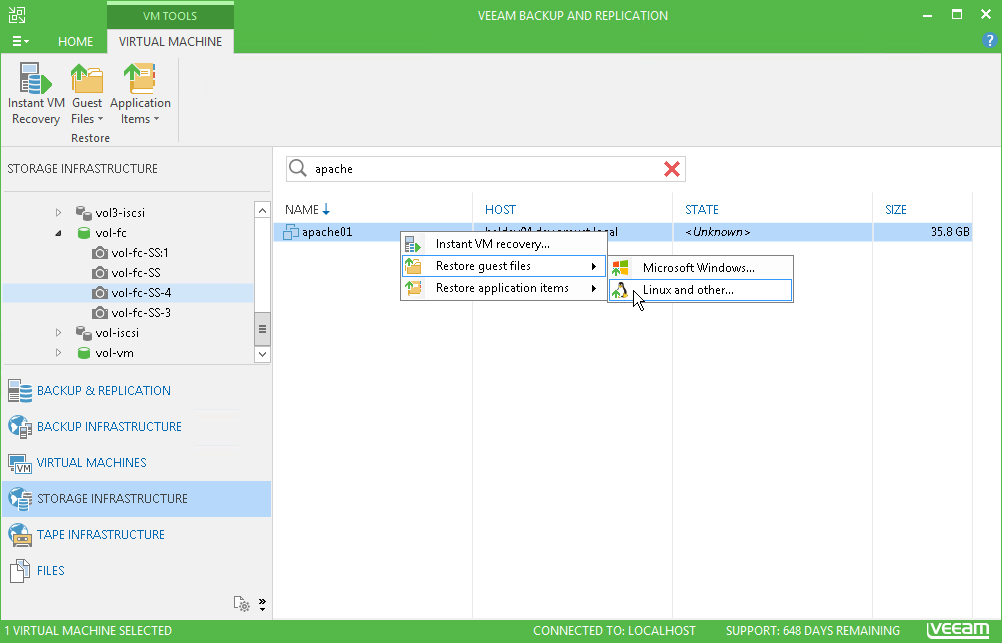Expand the vol3-iscsi tree node
Viewport: 1002px width, 643px height.
click(58, 212)
